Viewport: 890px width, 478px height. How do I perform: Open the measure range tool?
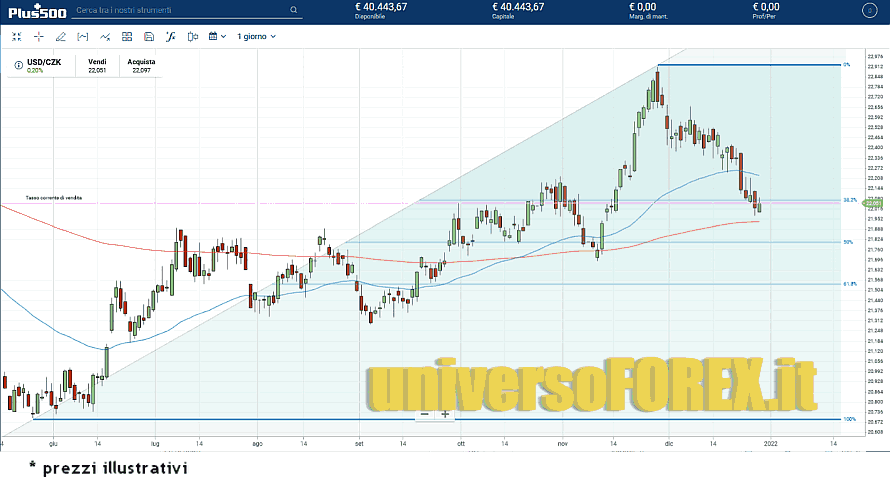click(x=83, y=36)
